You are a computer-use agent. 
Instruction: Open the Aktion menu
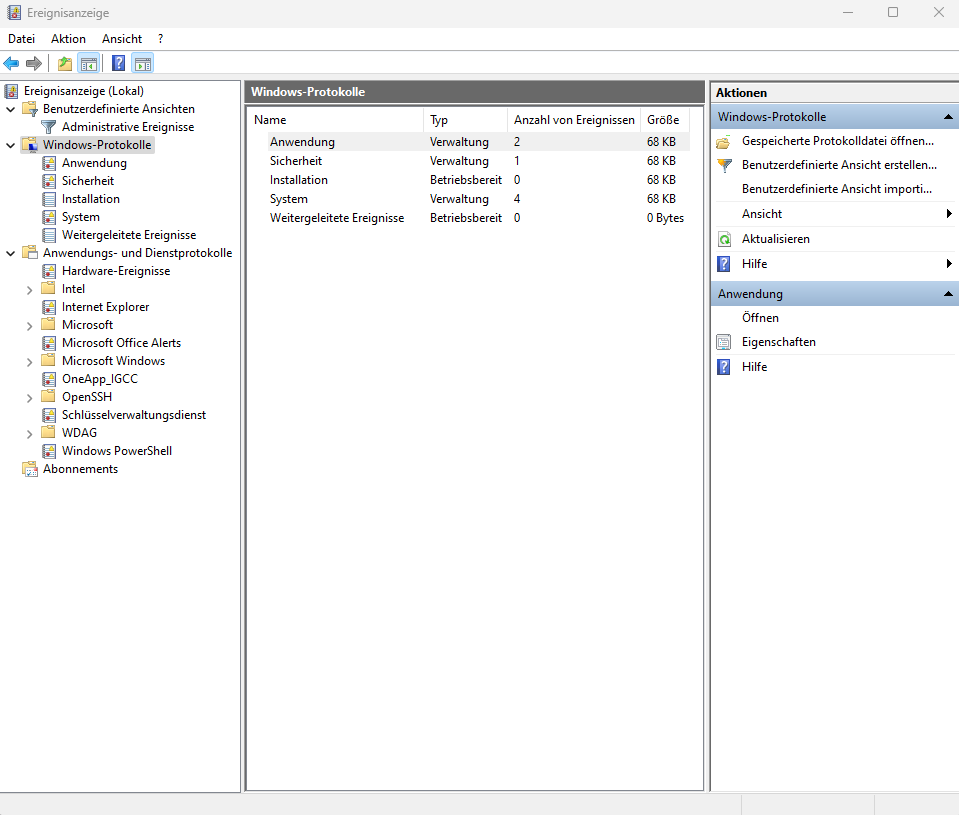tap(68, 39)
